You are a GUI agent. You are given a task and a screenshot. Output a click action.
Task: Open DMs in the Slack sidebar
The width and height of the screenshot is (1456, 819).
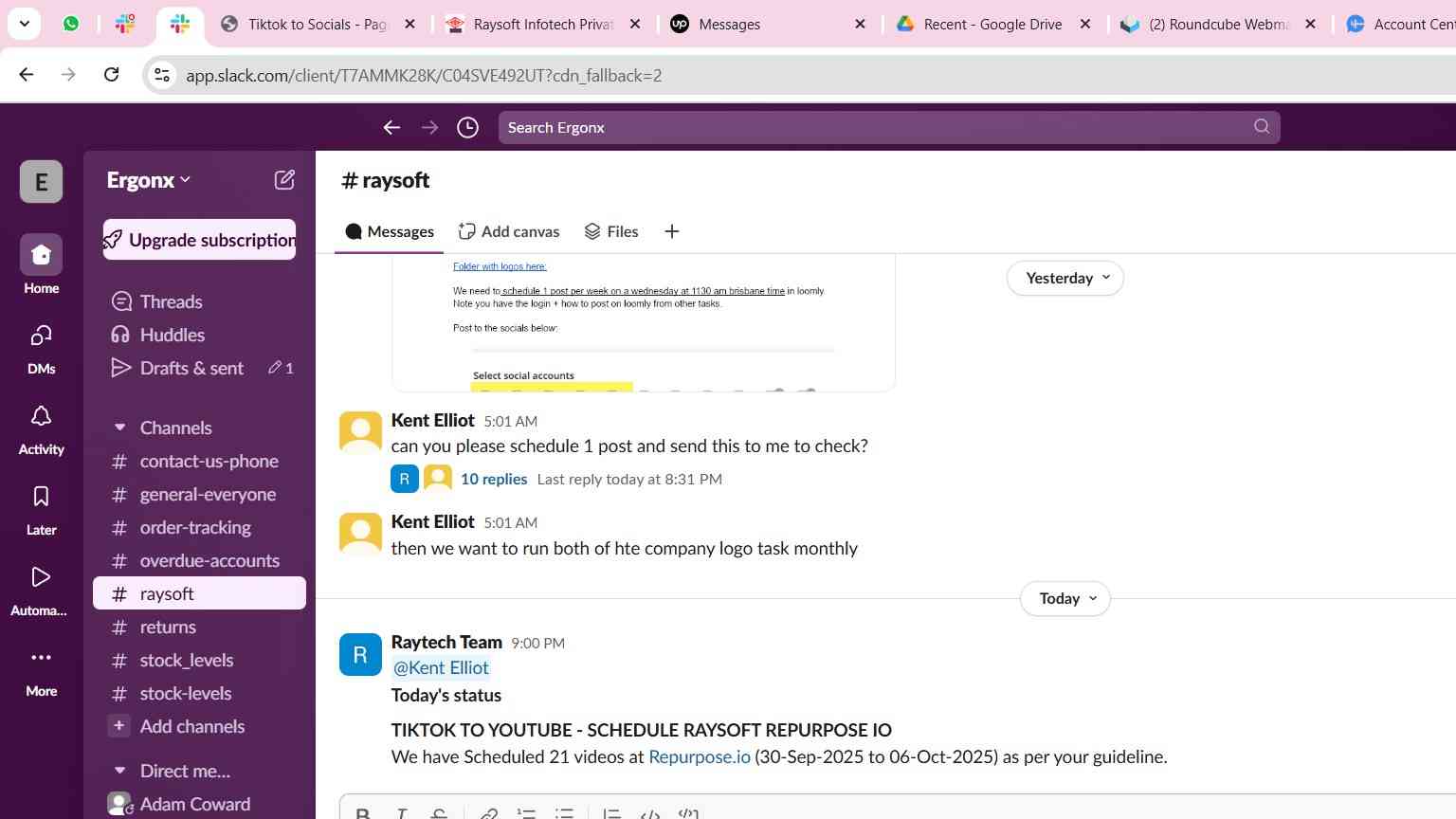(x=41, y=348)
